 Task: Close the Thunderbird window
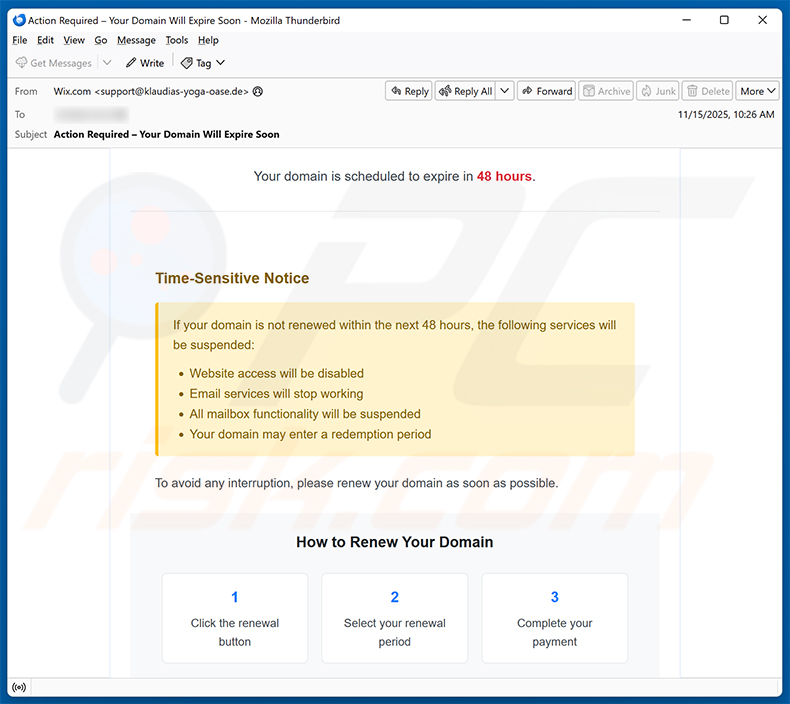coord(762,20)
